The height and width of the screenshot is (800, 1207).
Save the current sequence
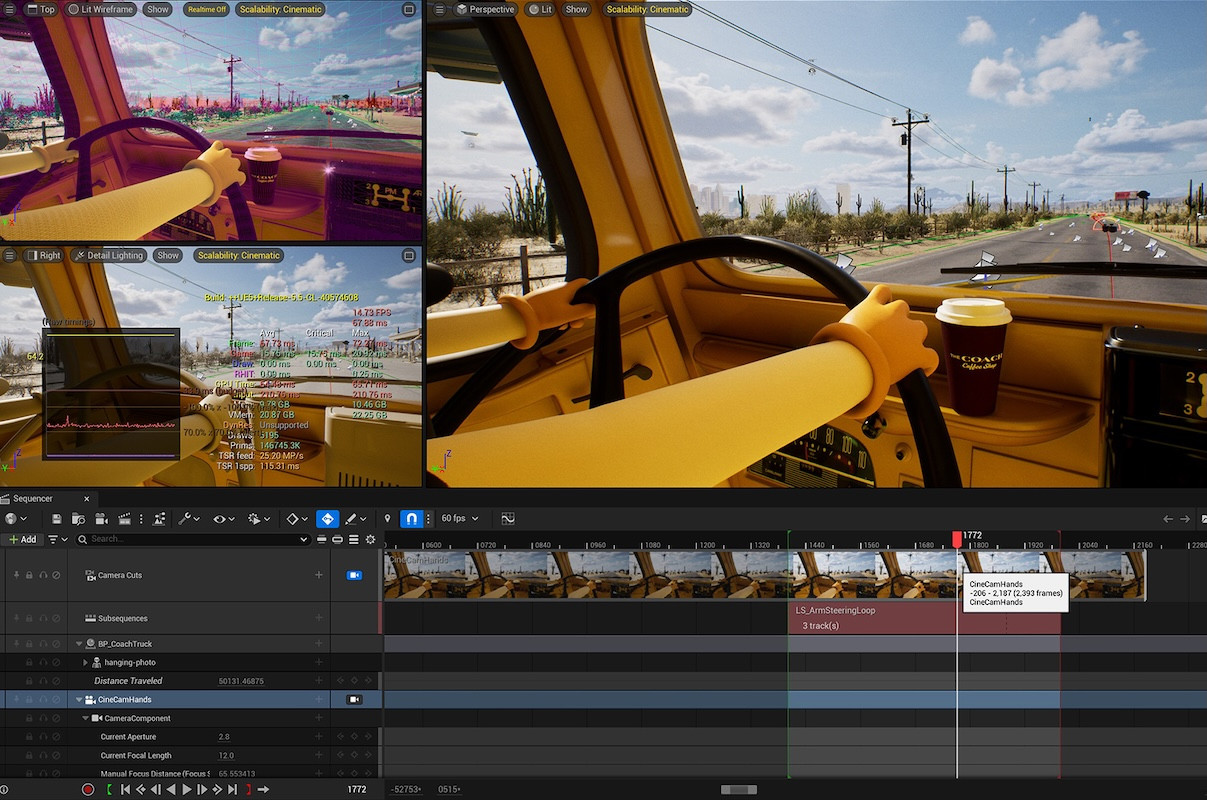click(57, 519)
